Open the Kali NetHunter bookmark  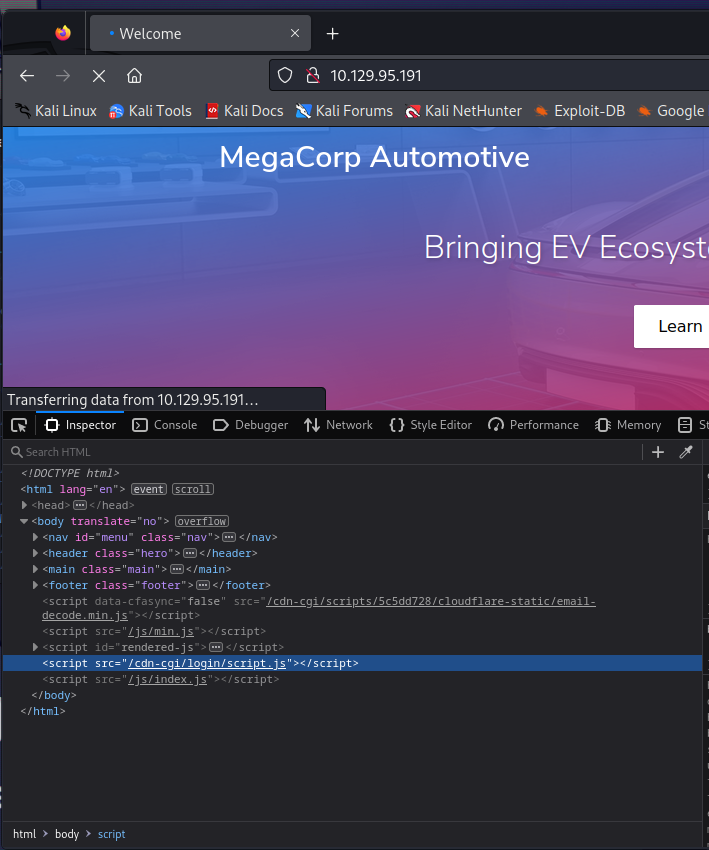point(463,111)
